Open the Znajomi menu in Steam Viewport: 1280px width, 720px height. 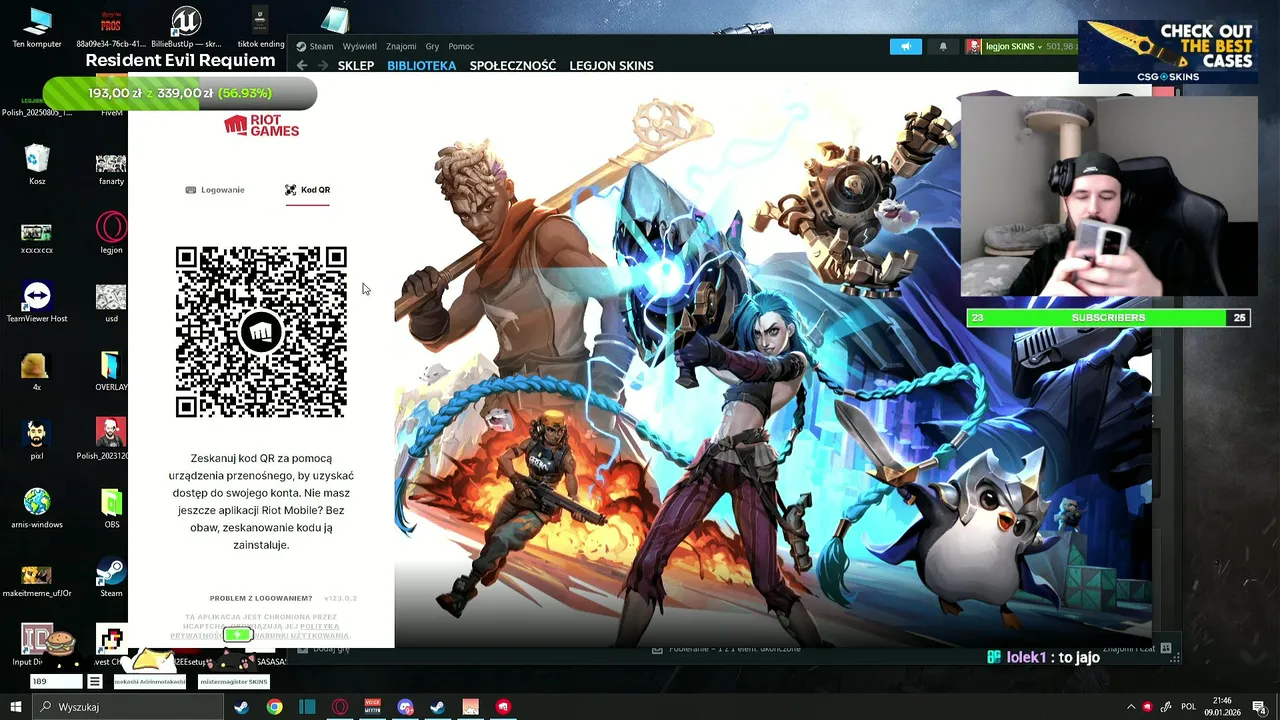tap(401, 46)
